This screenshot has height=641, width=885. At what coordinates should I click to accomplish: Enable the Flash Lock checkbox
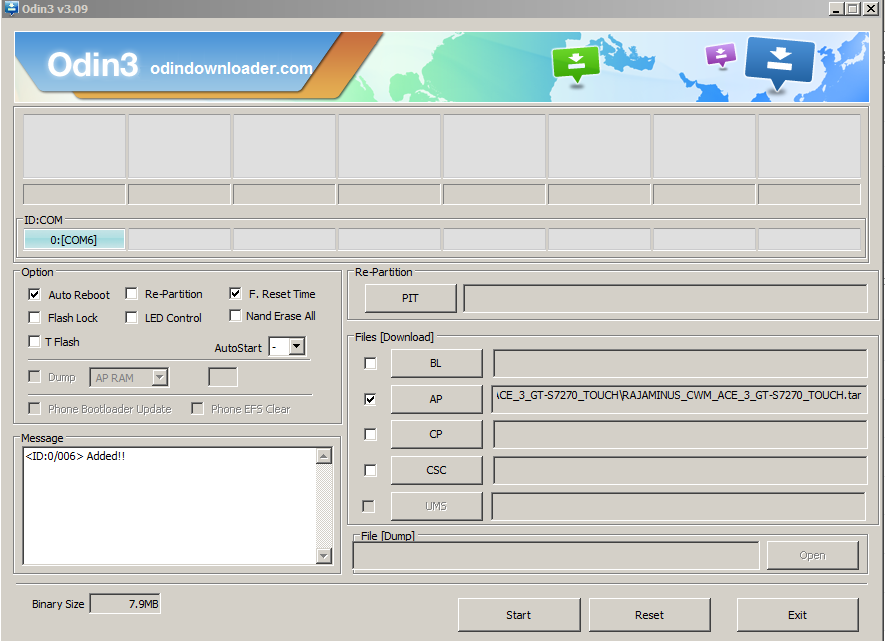pyautogui.click(x=34, y=318)
